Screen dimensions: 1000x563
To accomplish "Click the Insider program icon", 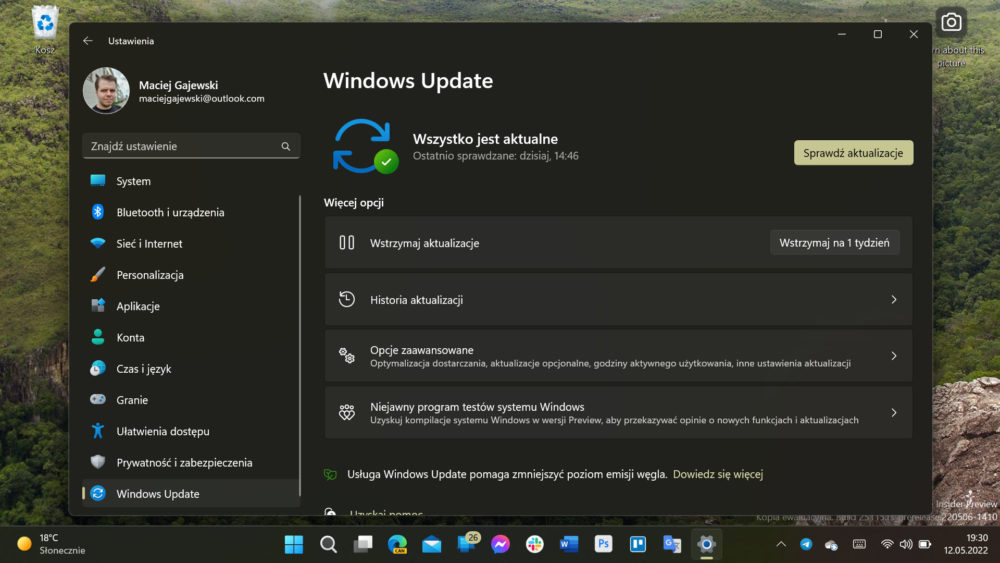I will pos(346,412).
